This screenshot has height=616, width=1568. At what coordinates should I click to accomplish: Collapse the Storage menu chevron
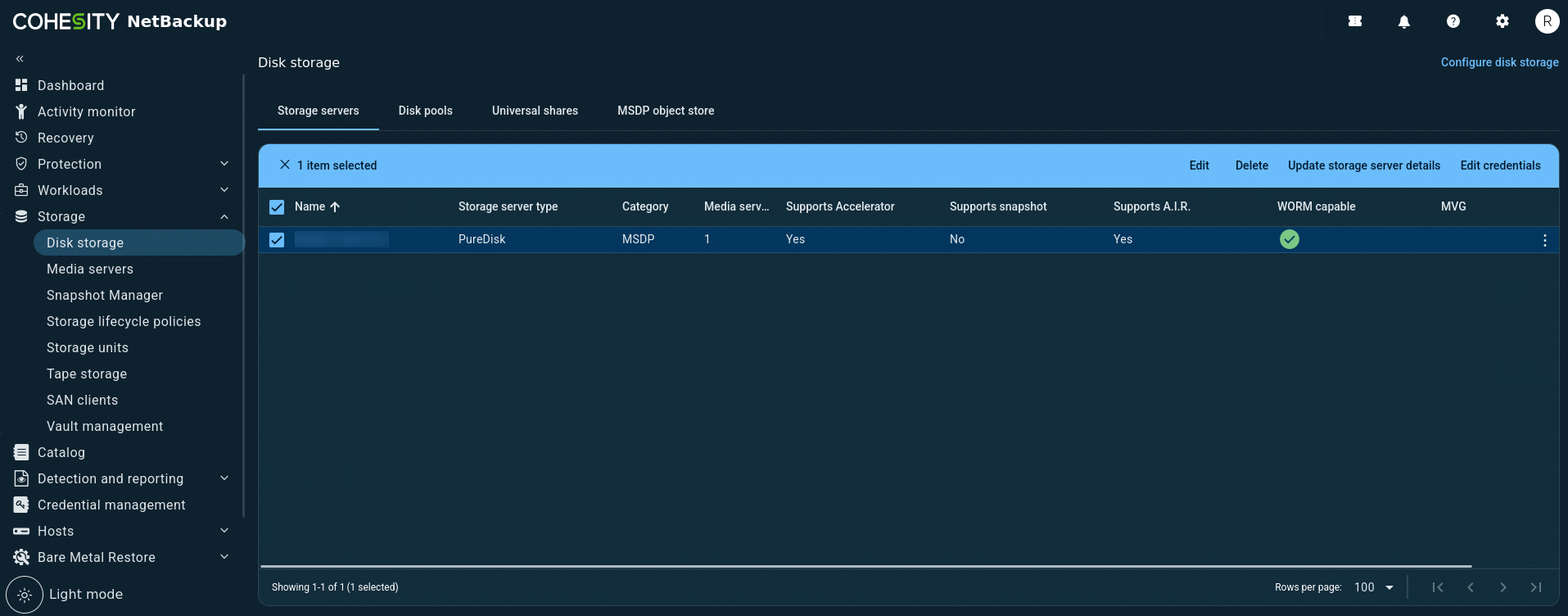click(224, 216)
